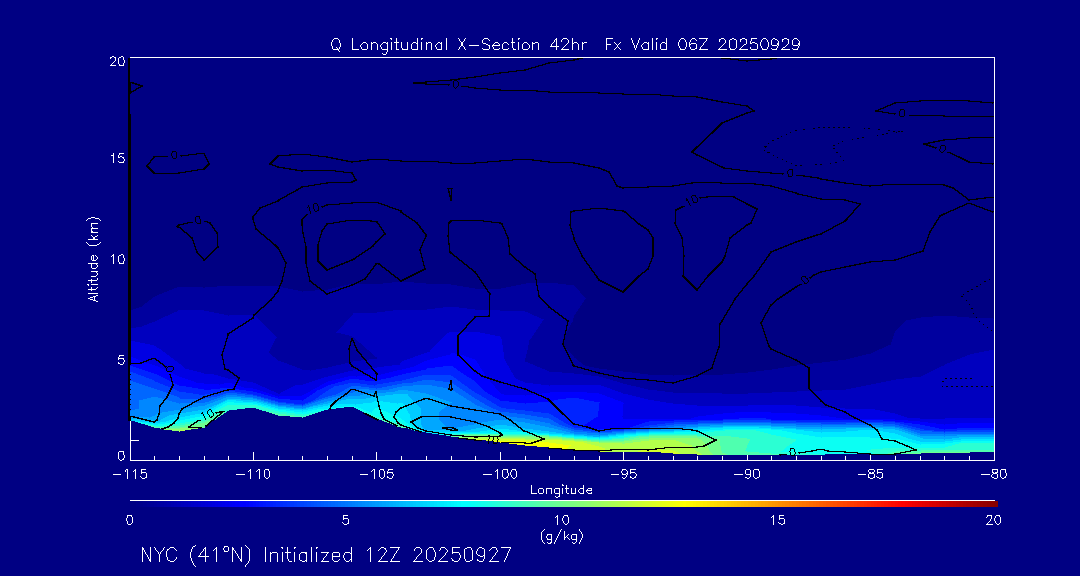1080x576 pixels.
Task: Click the "(g/kg)" units label
Action: (561, 537)
